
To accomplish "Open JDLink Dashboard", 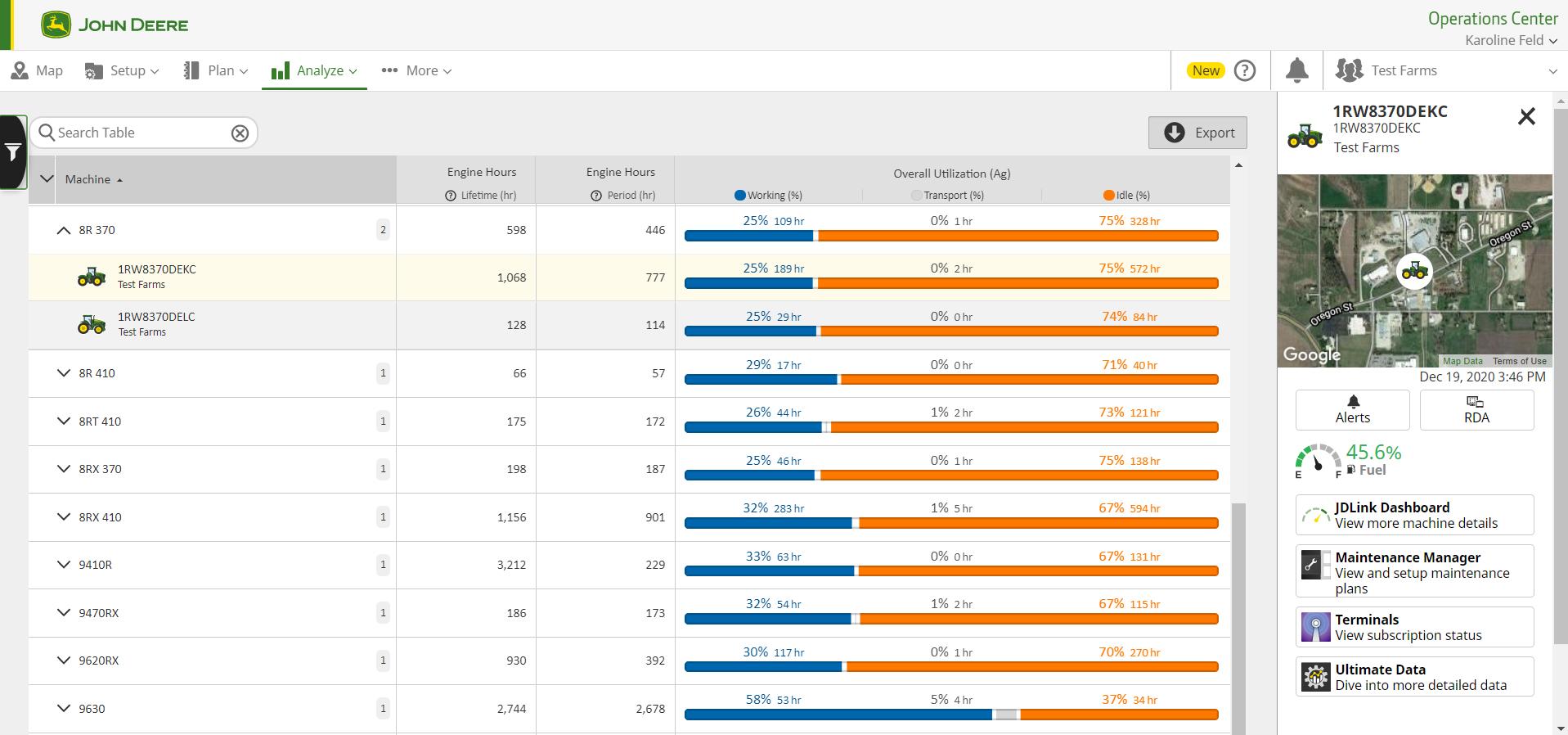I will pyautogui.click(x=1414, y=515).
